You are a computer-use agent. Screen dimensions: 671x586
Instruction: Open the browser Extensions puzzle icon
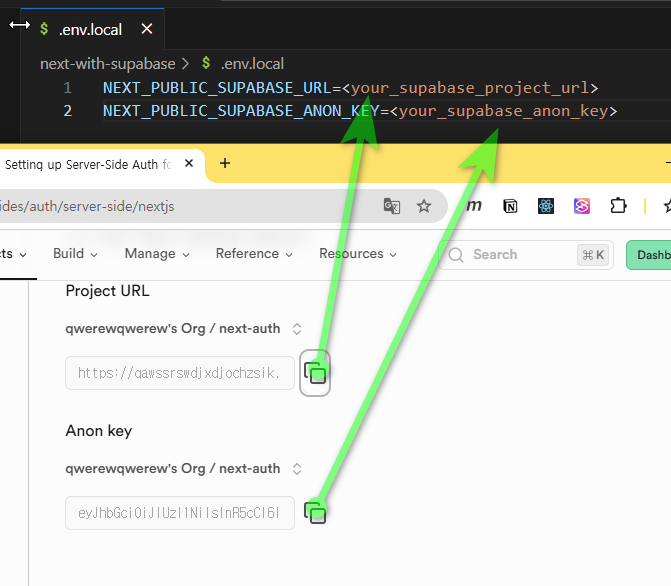618,206
